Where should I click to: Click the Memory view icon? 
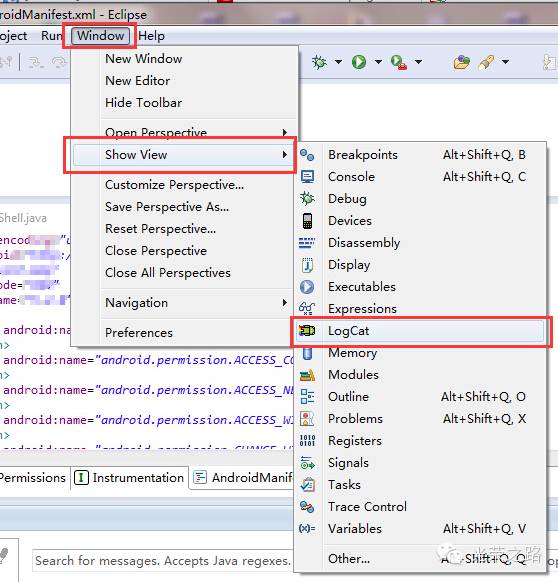pyautogui.click(x=307, y=353)
